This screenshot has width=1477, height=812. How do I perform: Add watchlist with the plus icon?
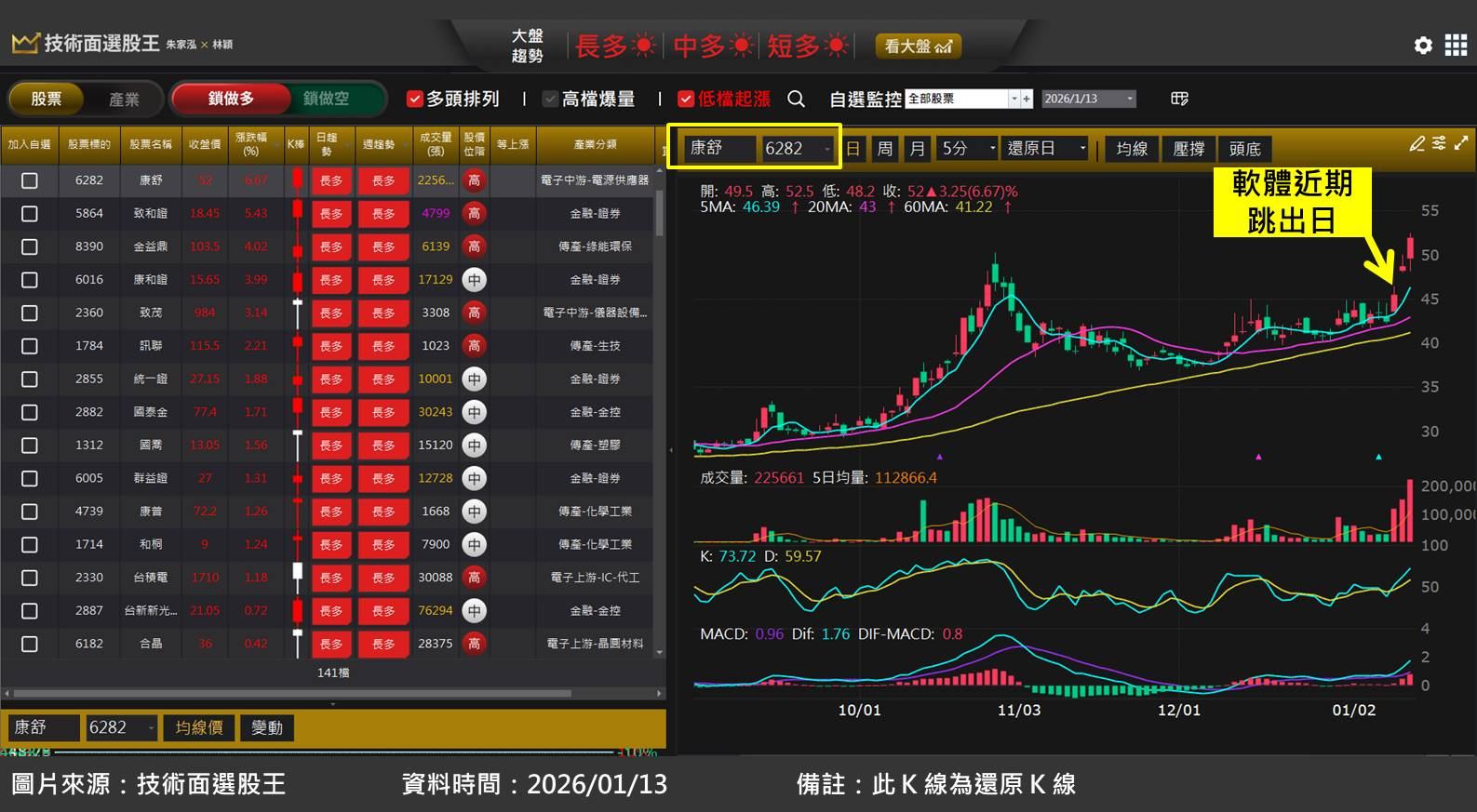[x=1027, y=99]
